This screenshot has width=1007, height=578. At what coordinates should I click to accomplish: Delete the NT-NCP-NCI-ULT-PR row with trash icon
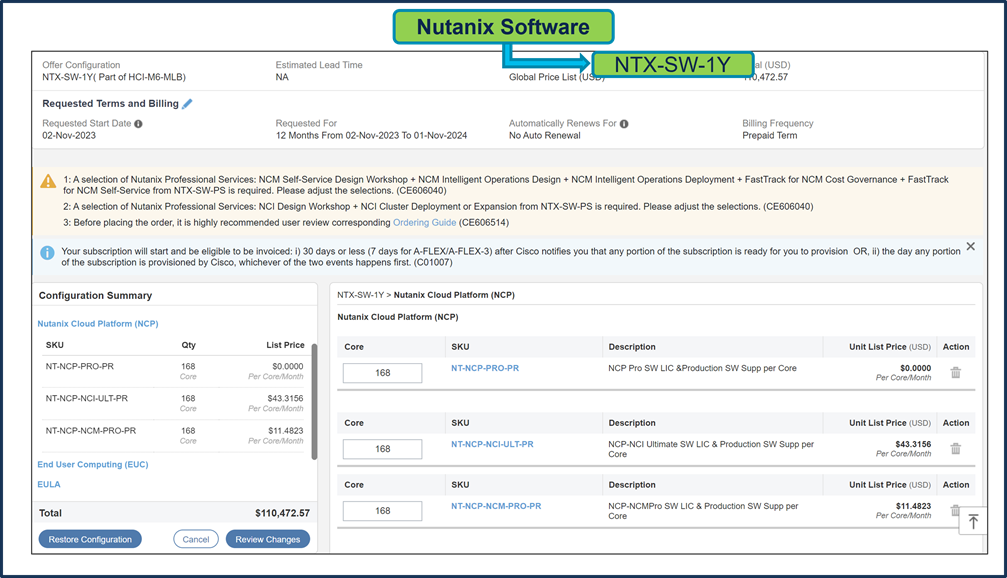(956, 449)
